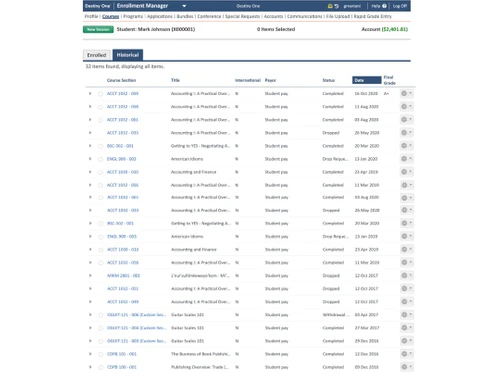This screenshot has height=375, width=500.
Task: Select radio button for CDPB 101 - 001
Action: coord(101,354)
